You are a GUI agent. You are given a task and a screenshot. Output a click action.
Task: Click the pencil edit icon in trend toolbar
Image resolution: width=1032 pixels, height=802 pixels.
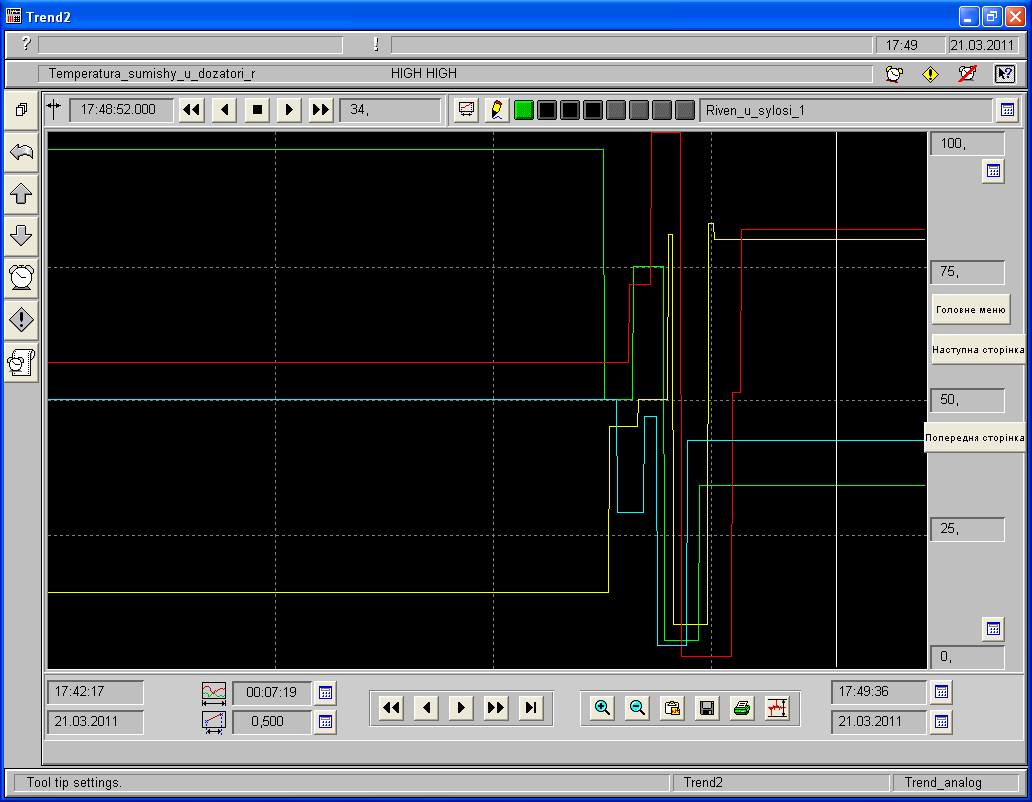coord(495,110)
